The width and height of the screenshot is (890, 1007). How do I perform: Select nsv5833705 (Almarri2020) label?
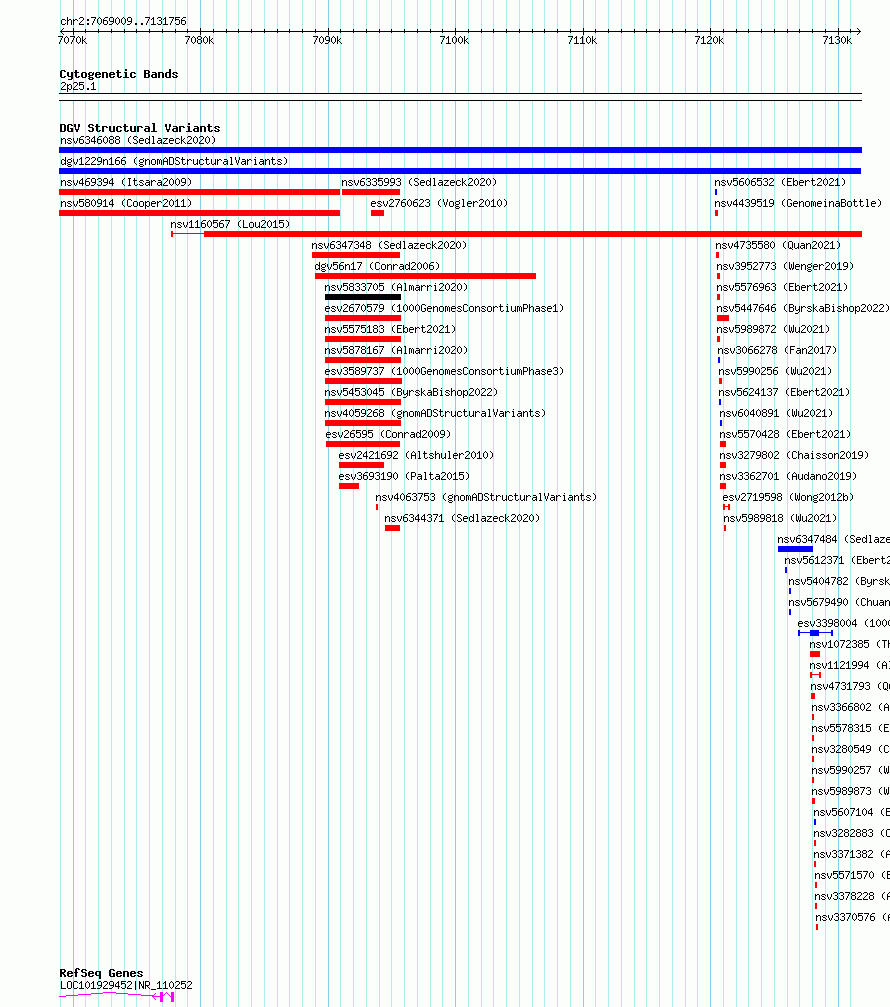[x=396, y=287]
